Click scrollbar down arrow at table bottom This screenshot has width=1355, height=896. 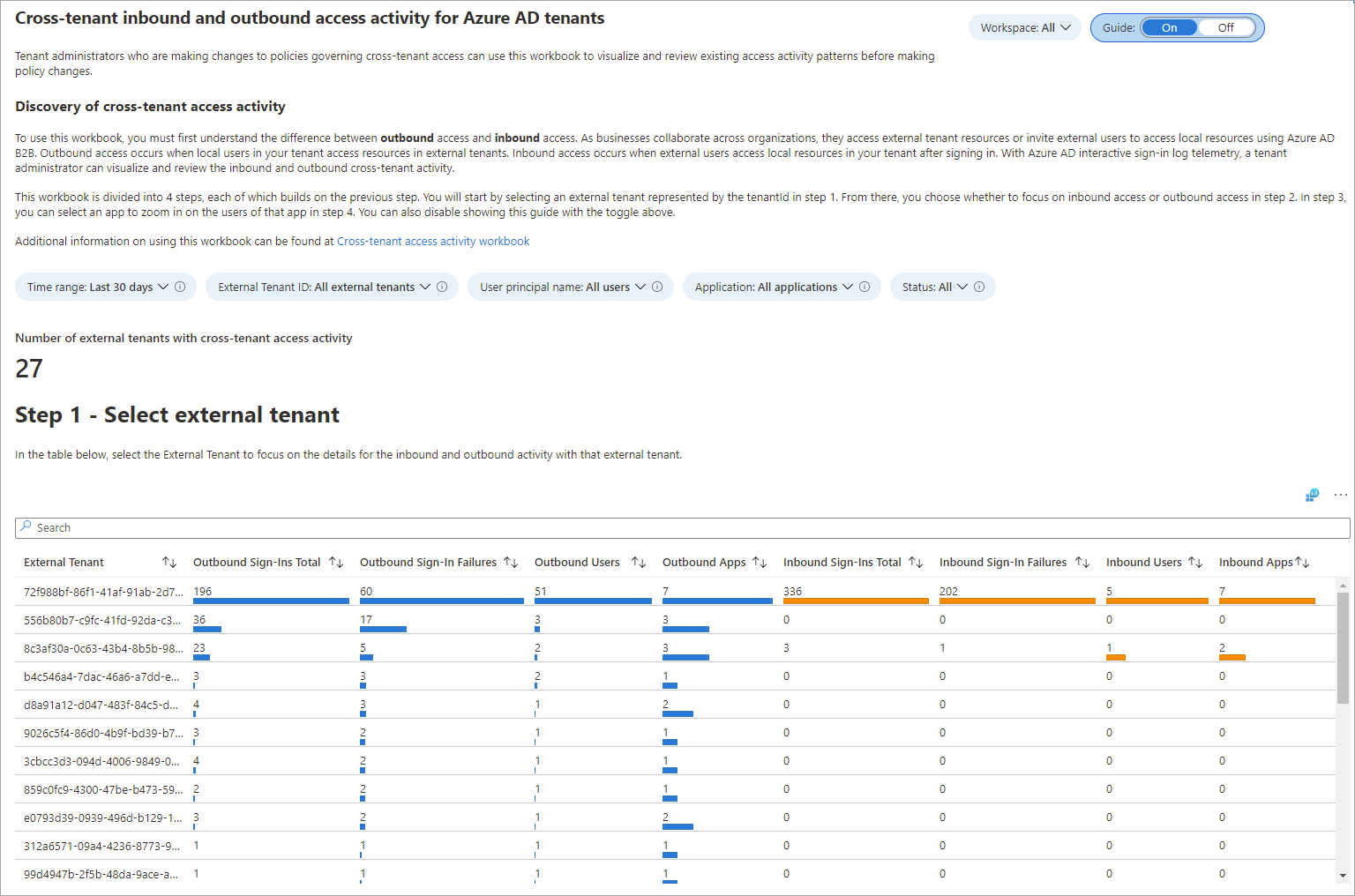click(1343, 876)
